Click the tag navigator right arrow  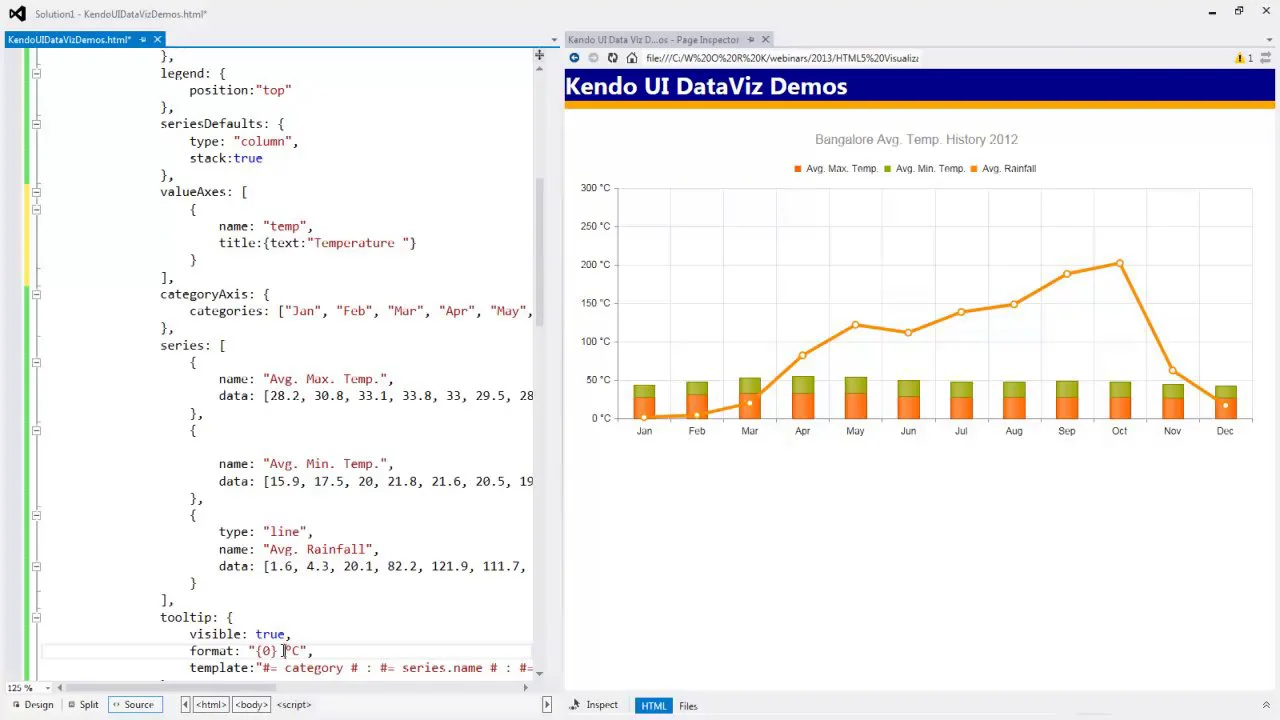546,705
